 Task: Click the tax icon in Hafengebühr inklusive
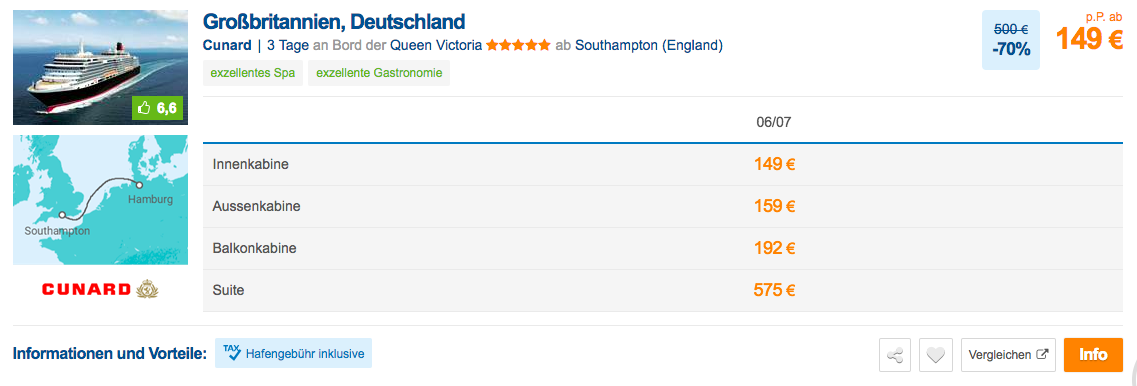(232, 352)
